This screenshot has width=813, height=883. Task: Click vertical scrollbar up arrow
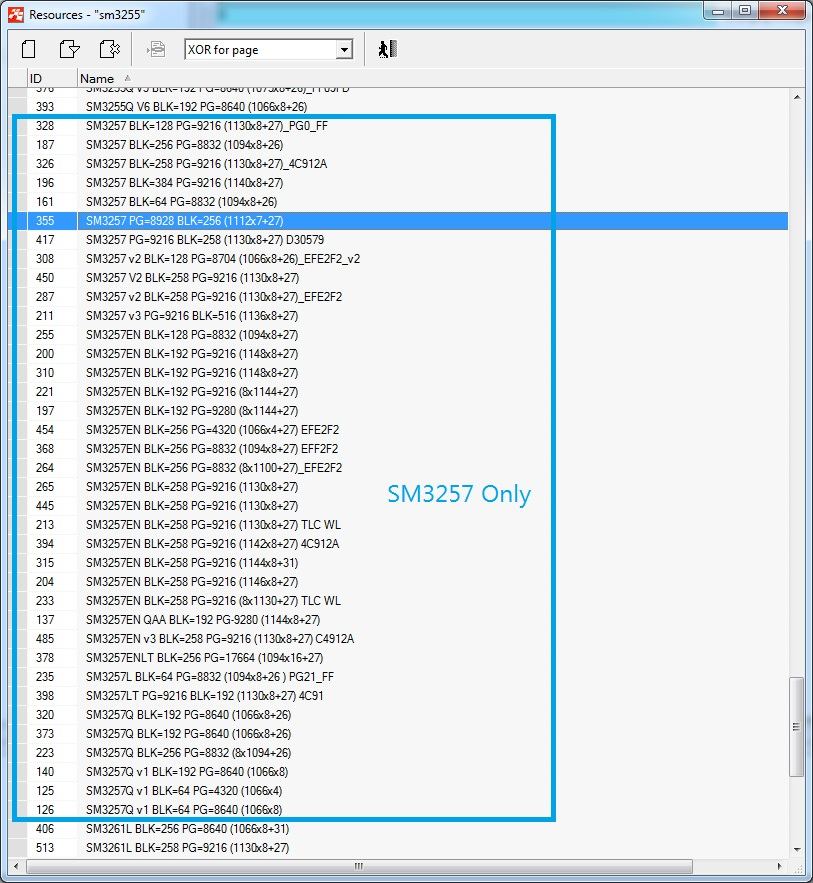tap(797, 97)
